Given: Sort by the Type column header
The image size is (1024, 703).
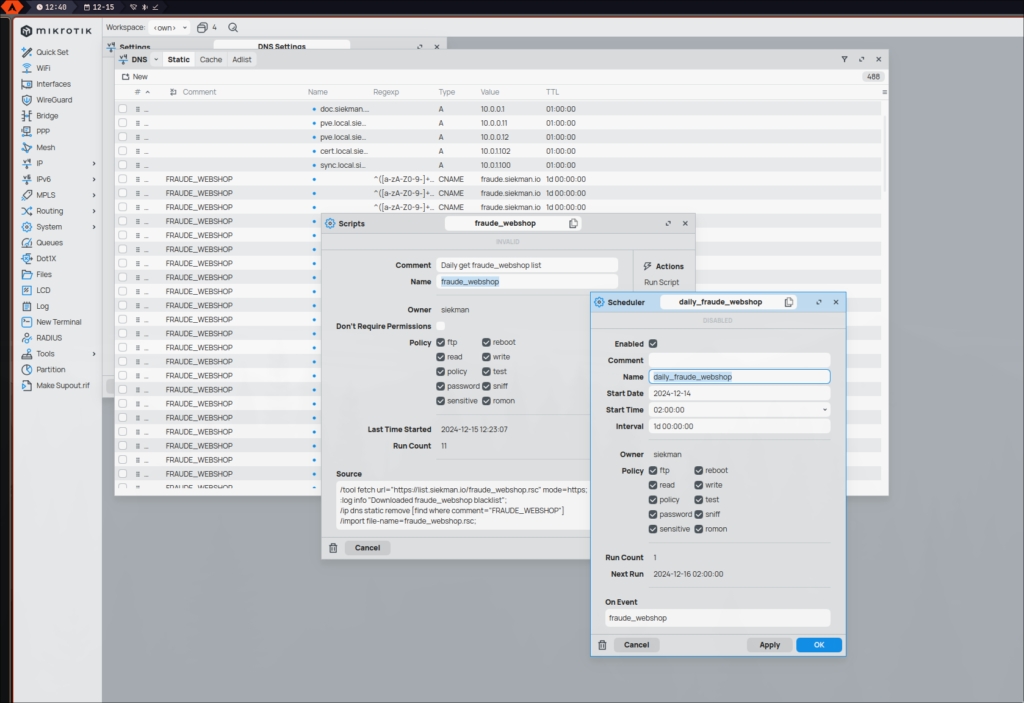Looking at the screenshot, I should pyautogui.click(x=447, y=92).
